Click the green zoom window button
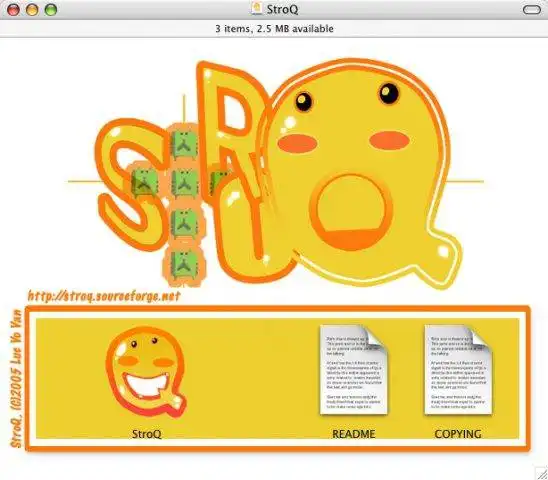The image size is (548, 480). pyautogui.click(x=51, y=9)
